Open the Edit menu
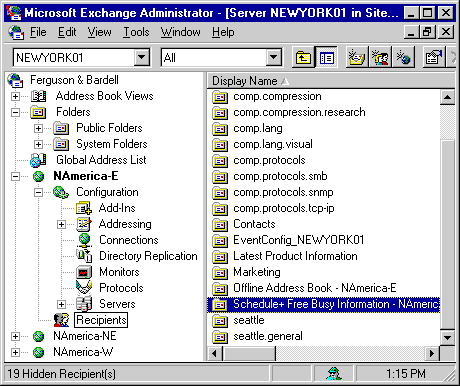Screen dimensions: 460x386 point(67,32)
